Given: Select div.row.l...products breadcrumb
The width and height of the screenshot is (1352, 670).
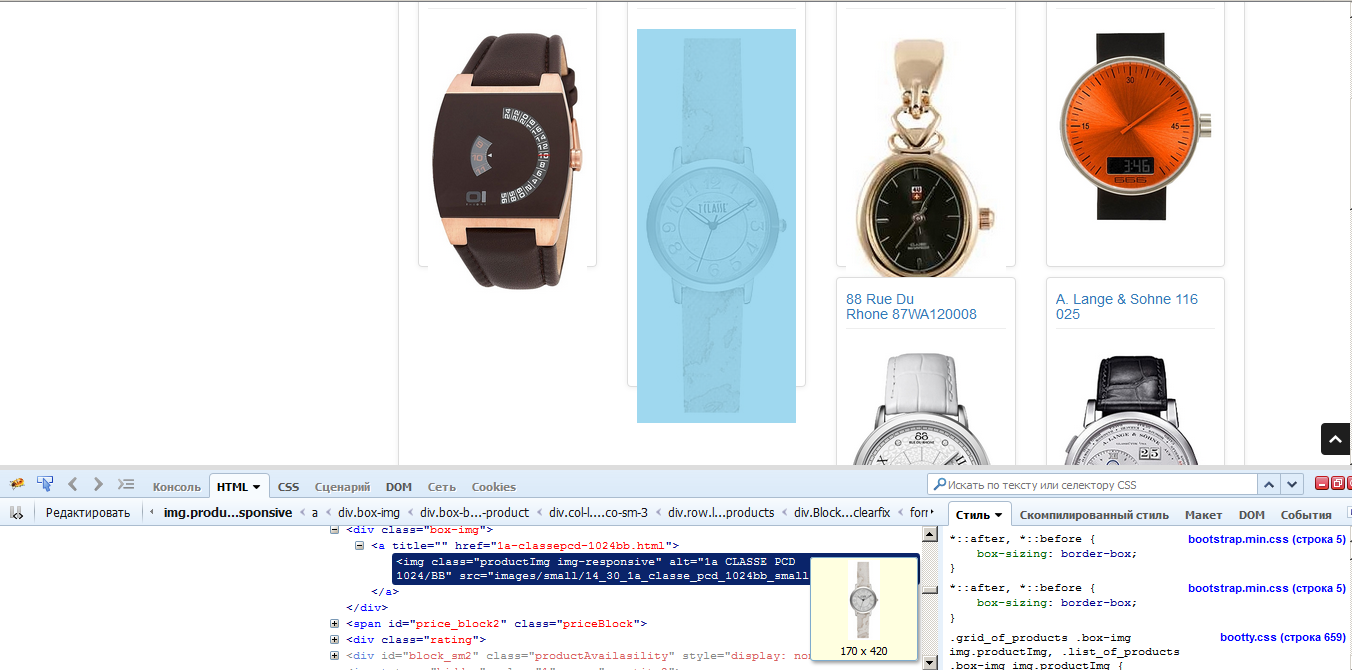Looking at the screenshot, I should click(x=721, y=513).
